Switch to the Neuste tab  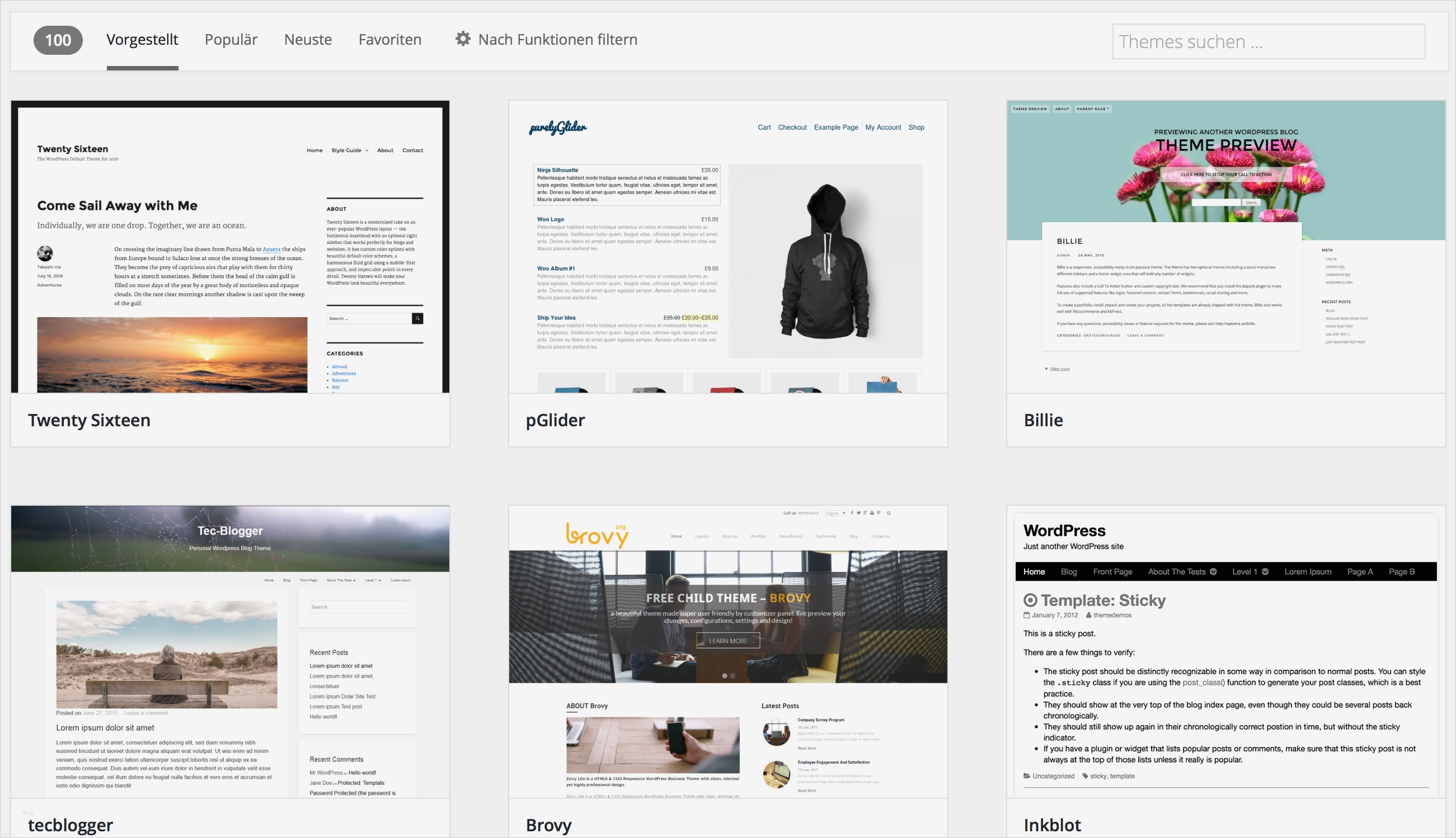pos(307,40)
